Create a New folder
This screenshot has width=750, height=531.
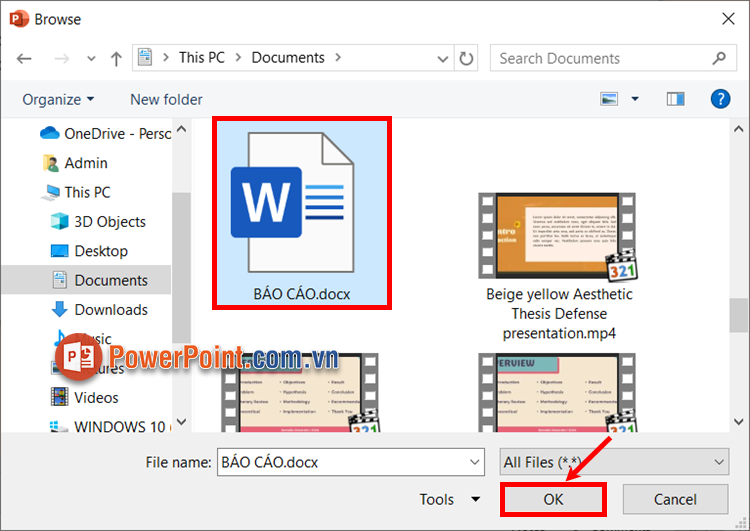pos(166,100)
